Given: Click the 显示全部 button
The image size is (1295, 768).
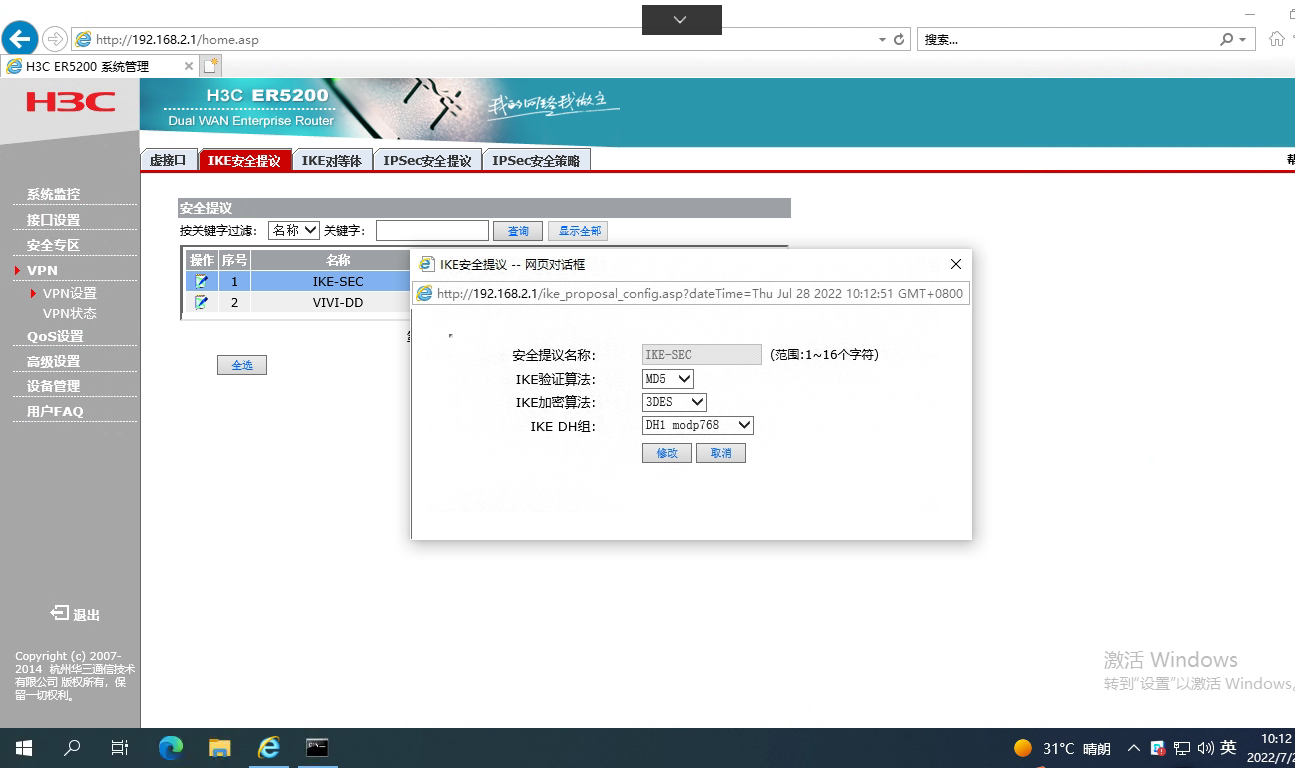Looking at the screenshot, I should (580, 231).
